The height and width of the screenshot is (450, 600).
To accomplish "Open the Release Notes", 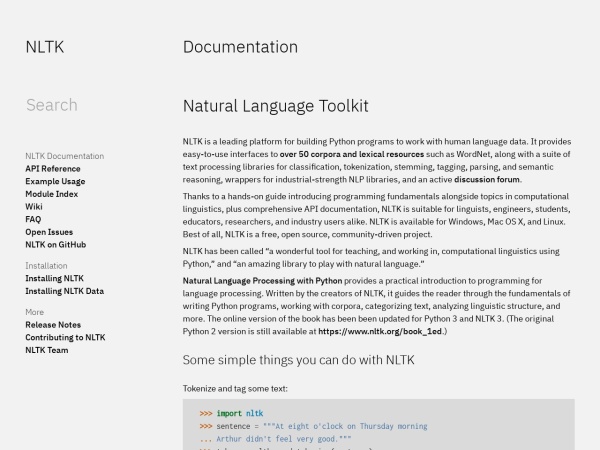I will 53,325.
